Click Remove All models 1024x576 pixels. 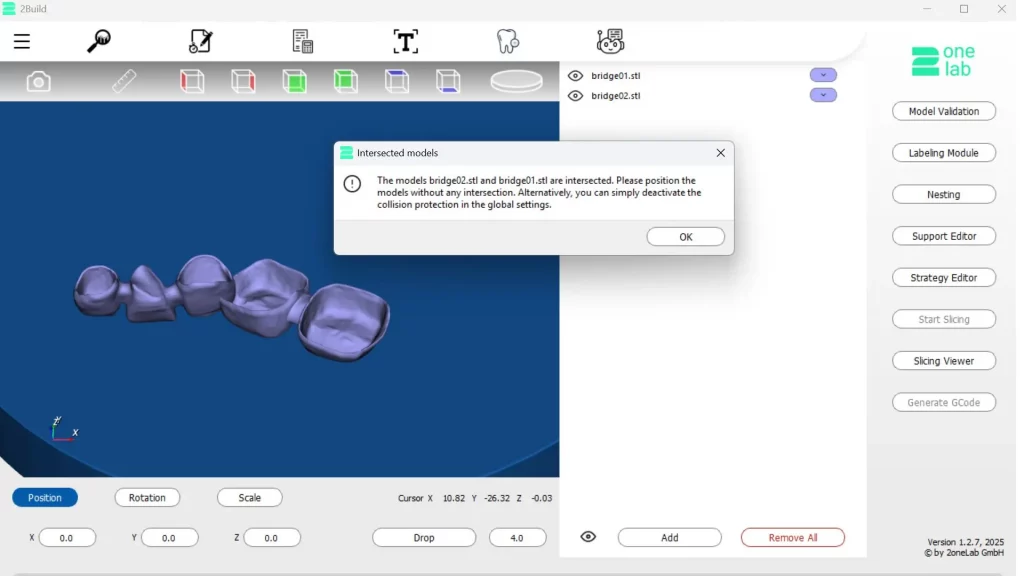click(793, 537)
